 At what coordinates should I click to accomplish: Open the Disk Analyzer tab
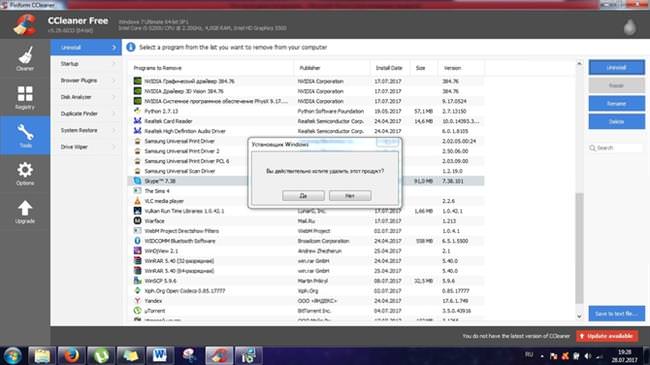[86, 97]
